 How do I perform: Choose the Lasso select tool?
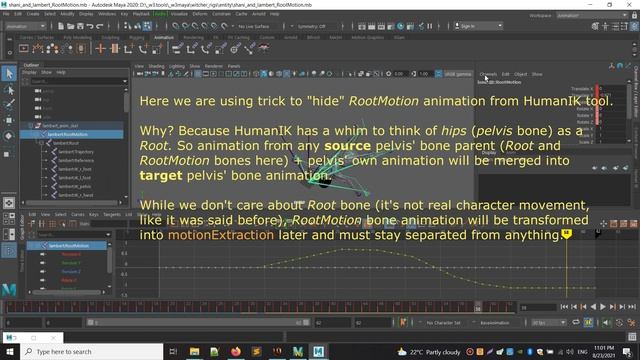tap(9, 90)
